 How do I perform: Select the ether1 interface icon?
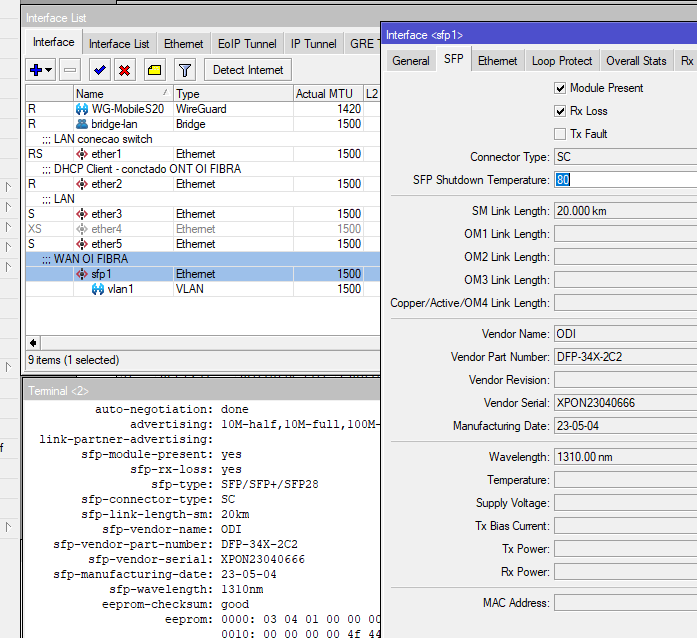click(x=82, y=154)
